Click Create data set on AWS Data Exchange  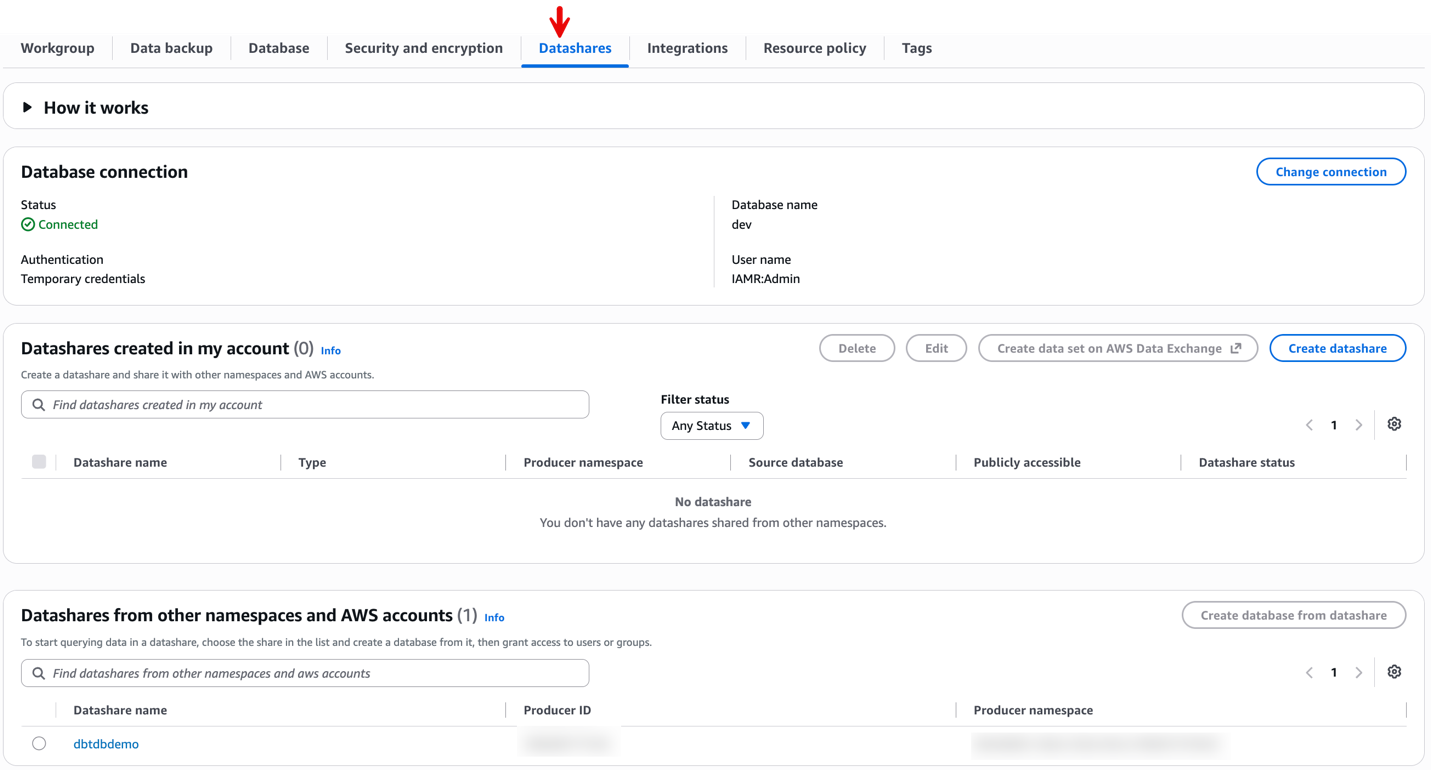(1118, 348)
